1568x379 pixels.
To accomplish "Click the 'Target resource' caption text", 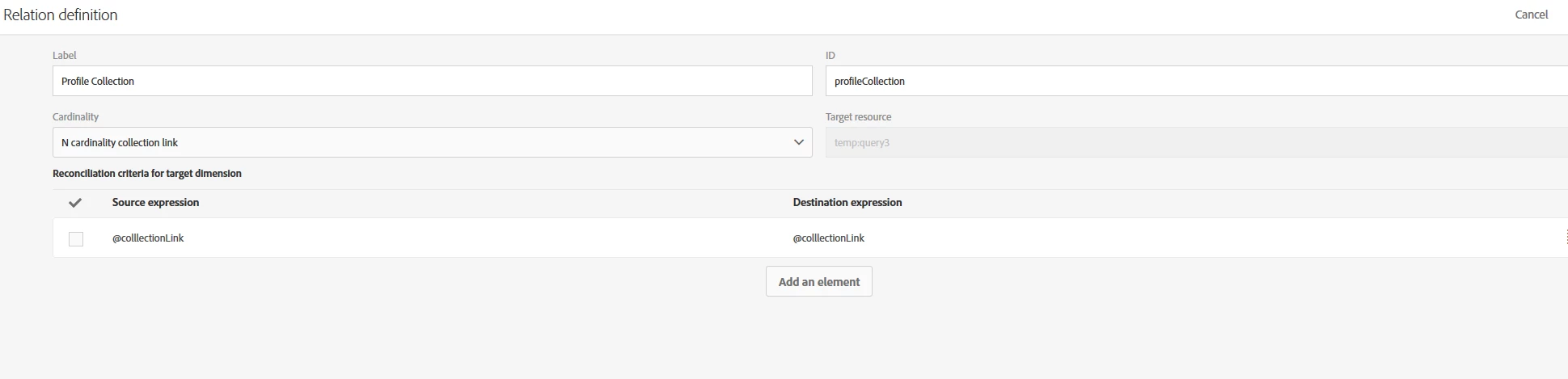I will [858, 117].
